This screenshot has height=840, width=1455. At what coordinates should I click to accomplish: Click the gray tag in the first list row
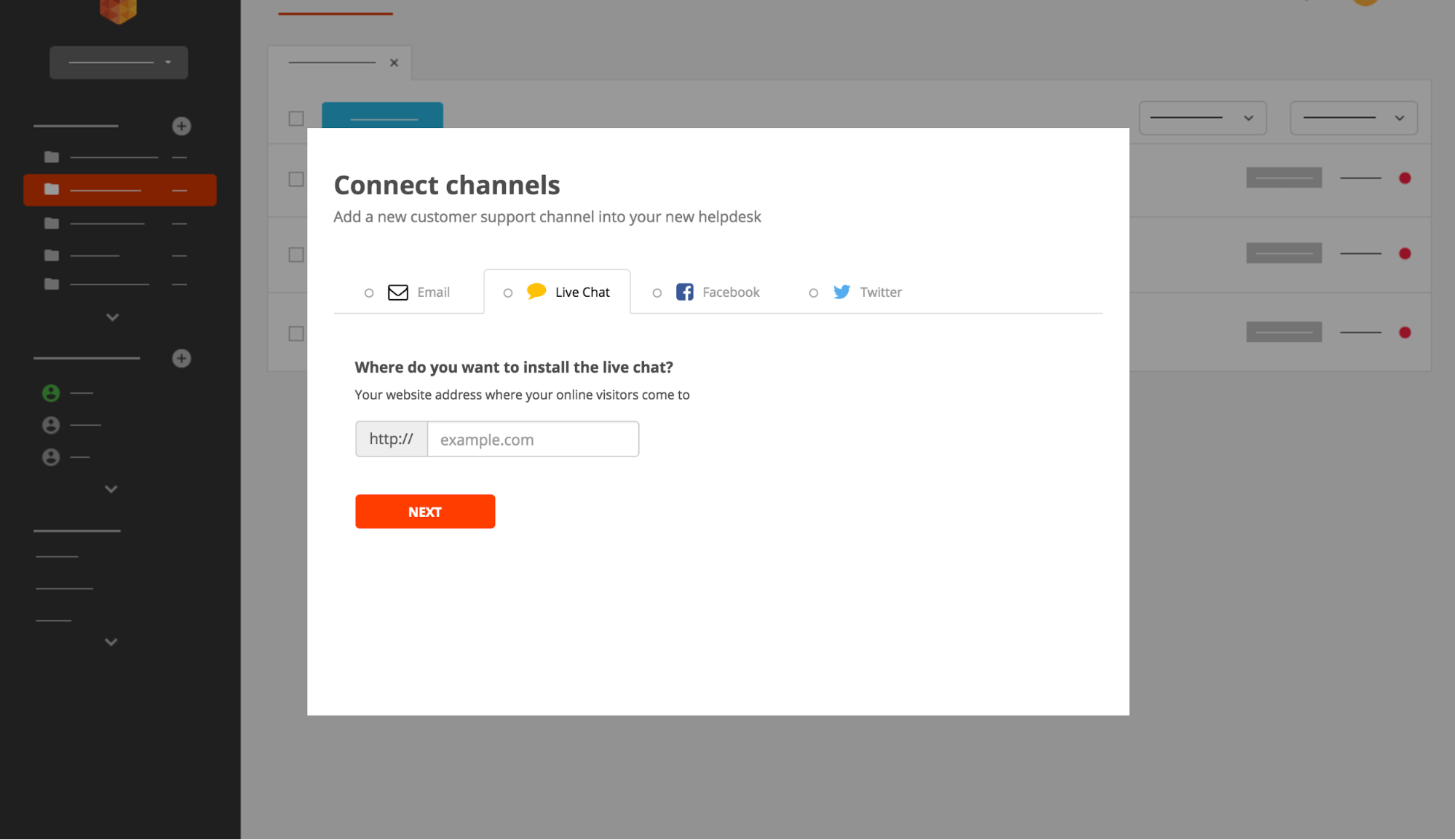point(1284,178)
